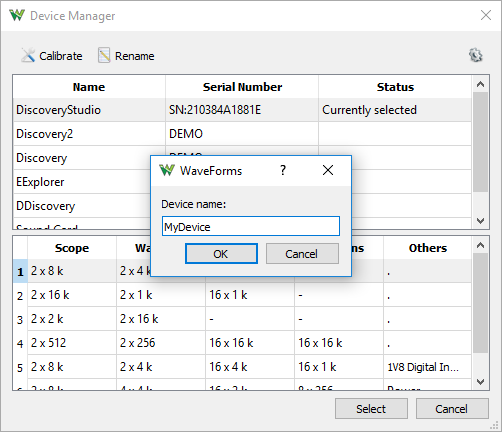Open the gear settings icon
The height and width of the screenshot is (432, 502).
click(x=476, y=55)
